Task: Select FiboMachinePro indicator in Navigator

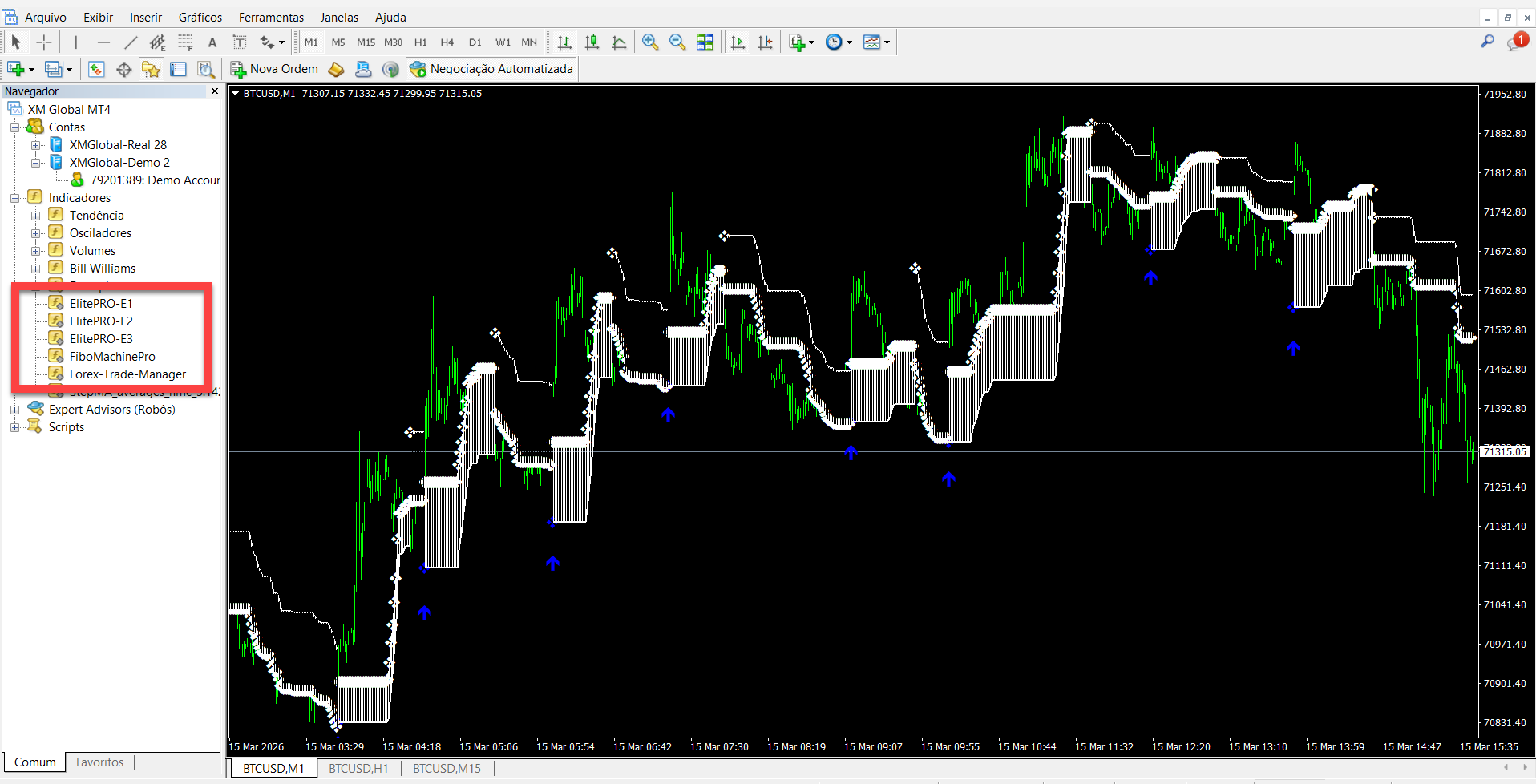Action: click(112, 357)
